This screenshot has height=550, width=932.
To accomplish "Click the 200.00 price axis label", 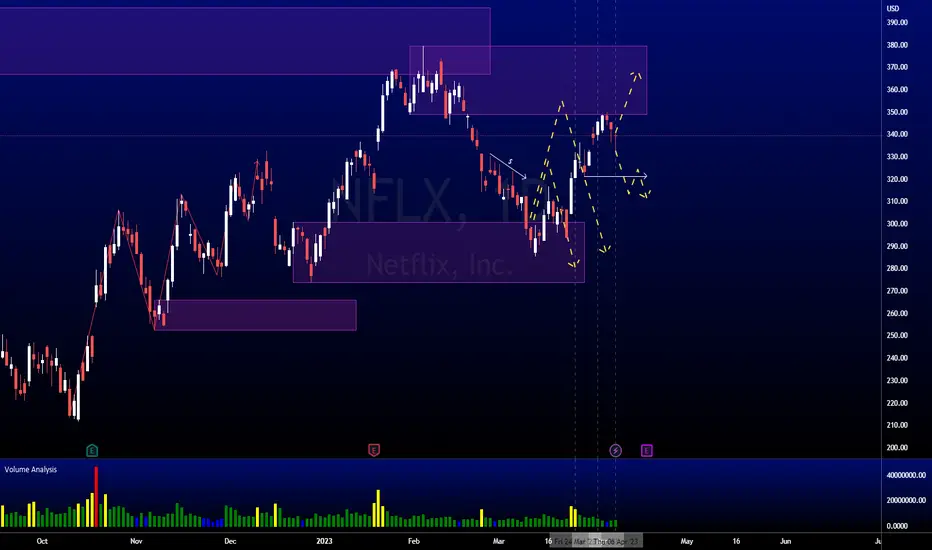I will click(x=897, y=448).
